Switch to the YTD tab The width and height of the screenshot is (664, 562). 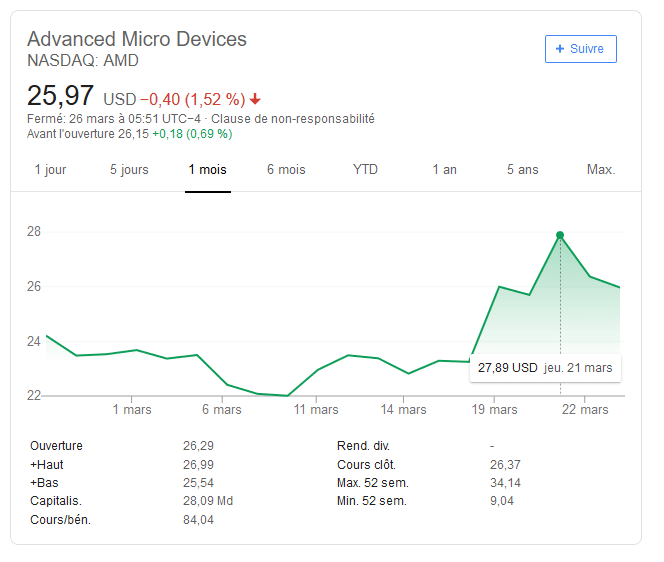365,169
